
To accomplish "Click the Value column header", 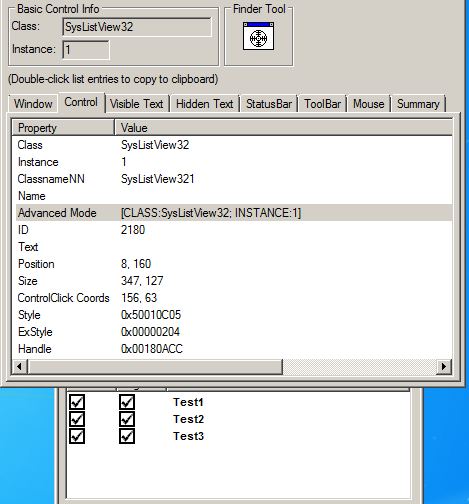I will tap(283, 128).
